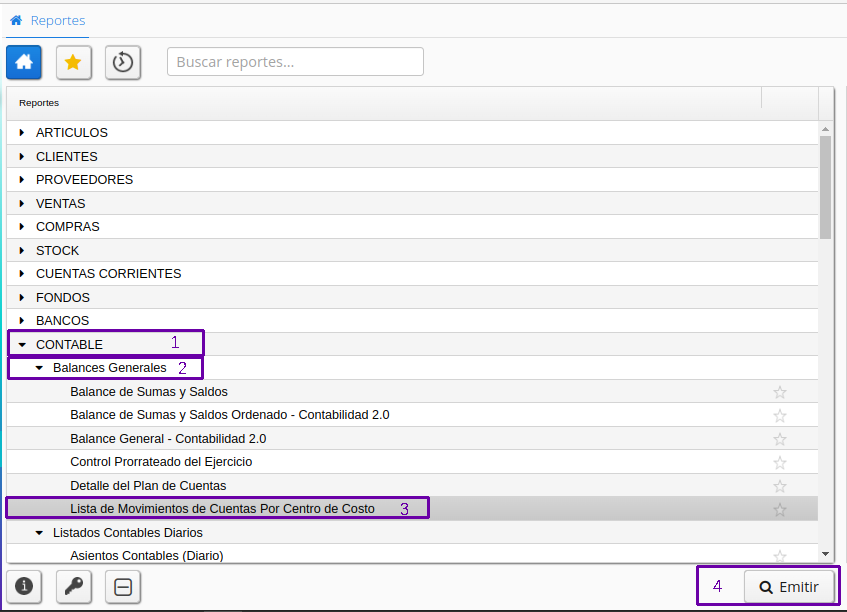Select the STOCK row
Viewport: 847px width, 612px height.
412,250
